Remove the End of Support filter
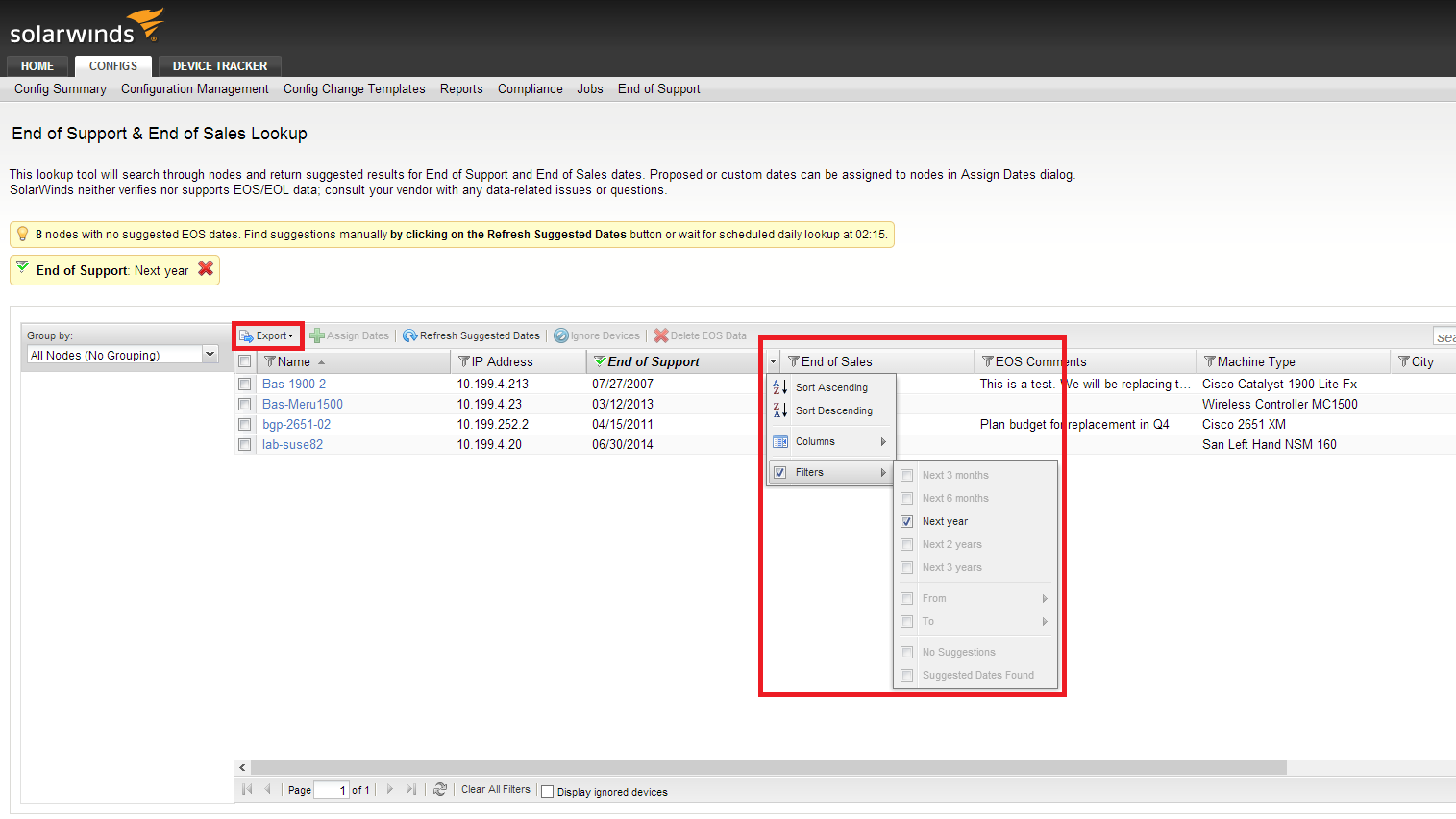The image size is (1456, 819). point(206,269)
